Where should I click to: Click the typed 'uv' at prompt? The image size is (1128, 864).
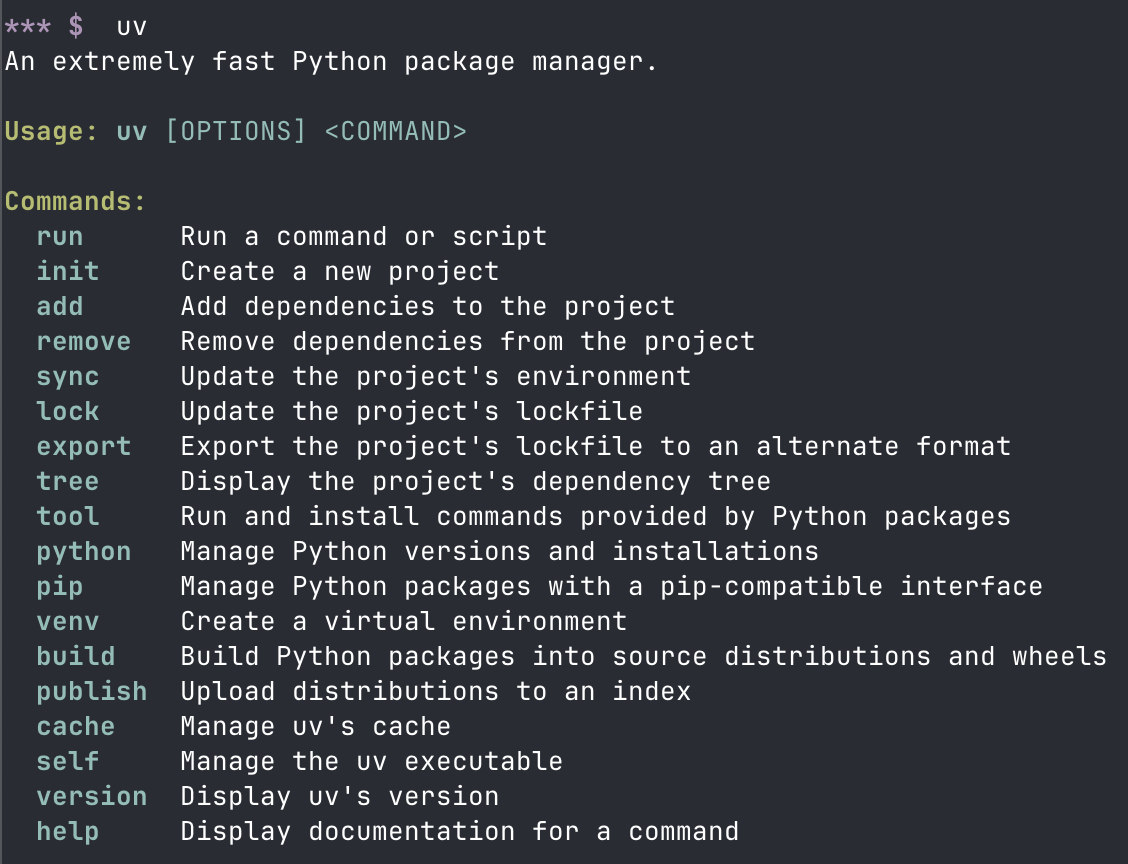[132, 27]
